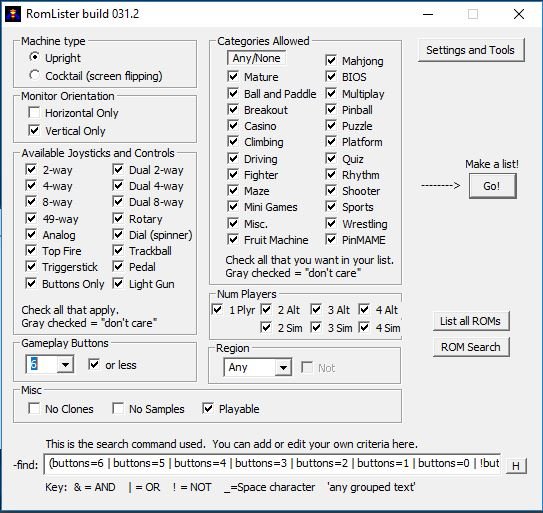The width and height of the screenshot is (543, 513).
Task: Toggle the 'or less' buttons checkbox
Action: [94, 364]
